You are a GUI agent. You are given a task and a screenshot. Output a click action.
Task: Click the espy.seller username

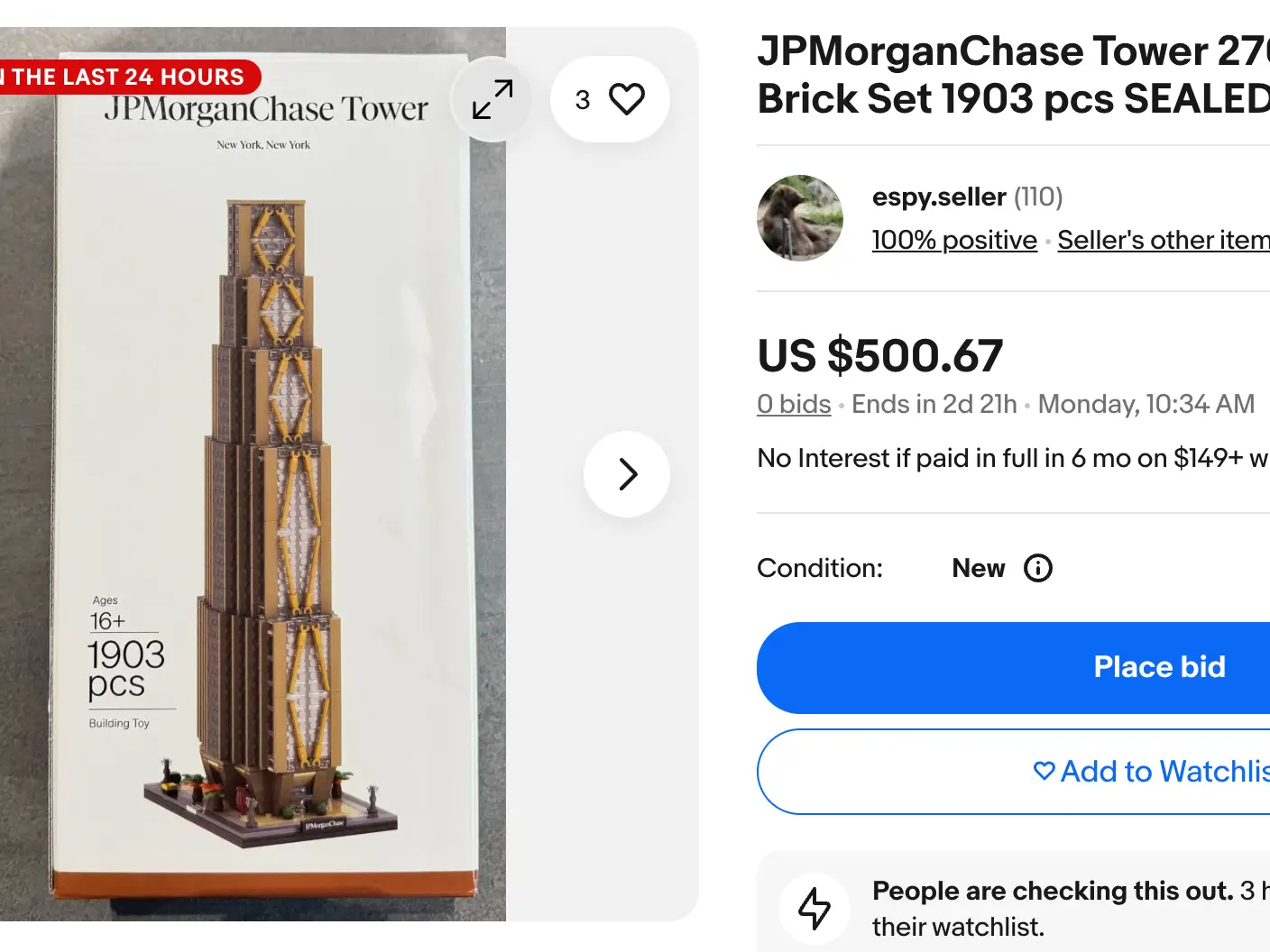(x=939, y=197)
